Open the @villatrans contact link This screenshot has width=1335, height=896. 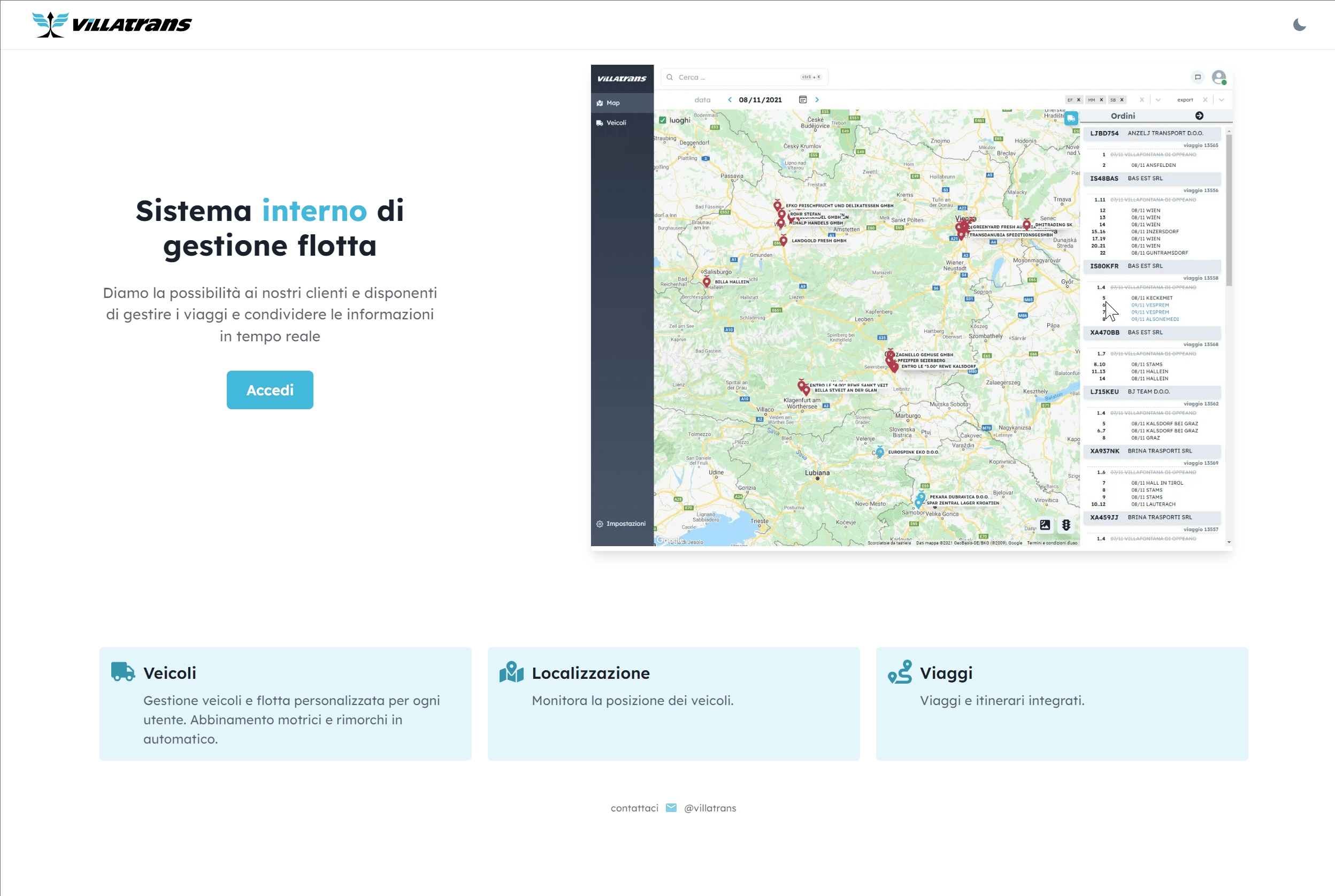click(x=710, y=808)
